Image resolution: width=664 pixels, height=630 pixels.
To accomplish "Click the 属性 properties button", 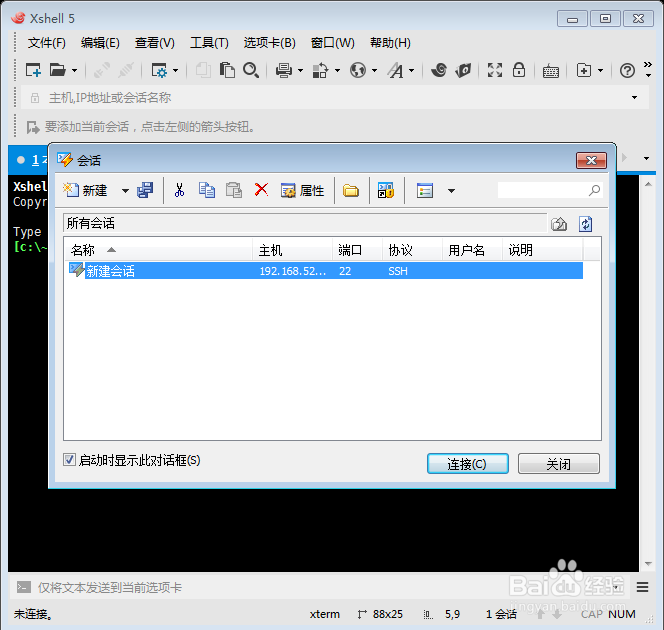I will (302, 191).
